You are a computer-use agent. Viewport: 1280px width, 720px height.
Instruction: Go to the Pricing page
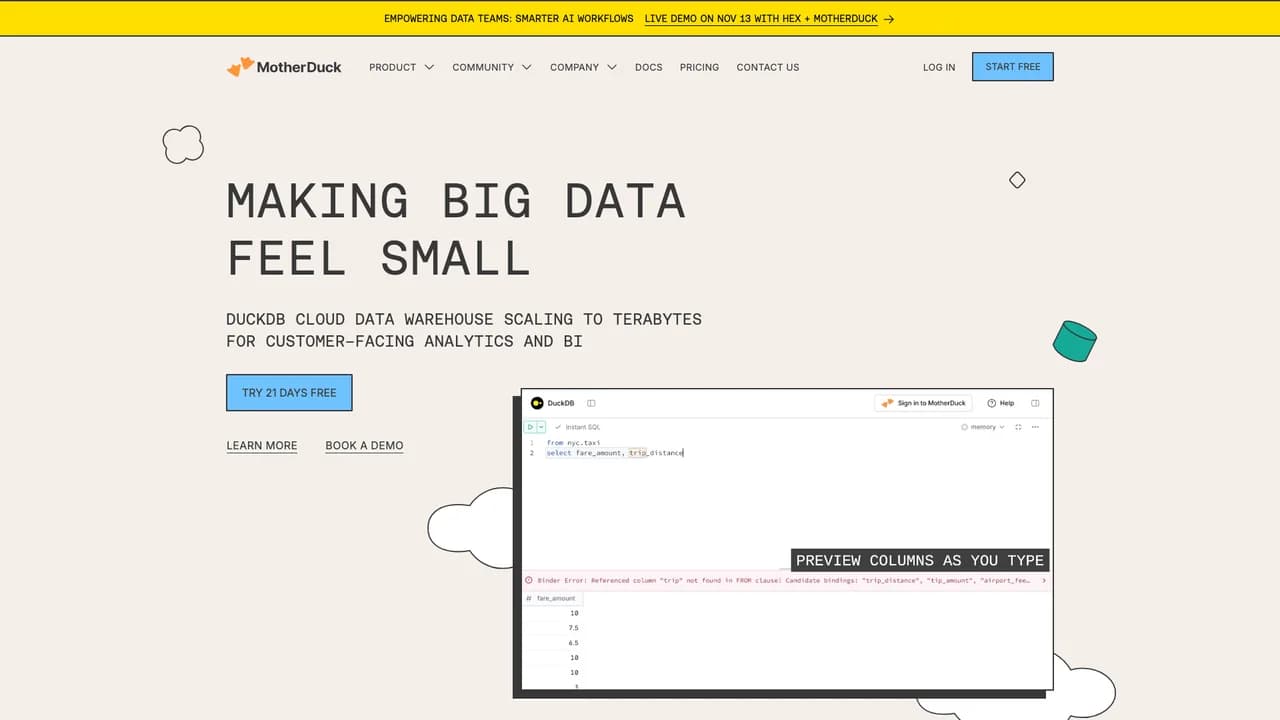click(699, 67)
